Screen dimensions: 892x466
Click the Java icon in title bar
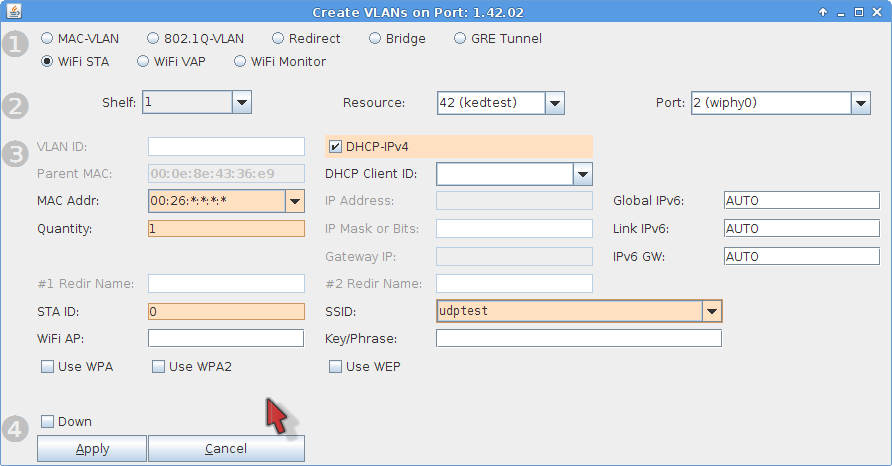click(13, 12)
